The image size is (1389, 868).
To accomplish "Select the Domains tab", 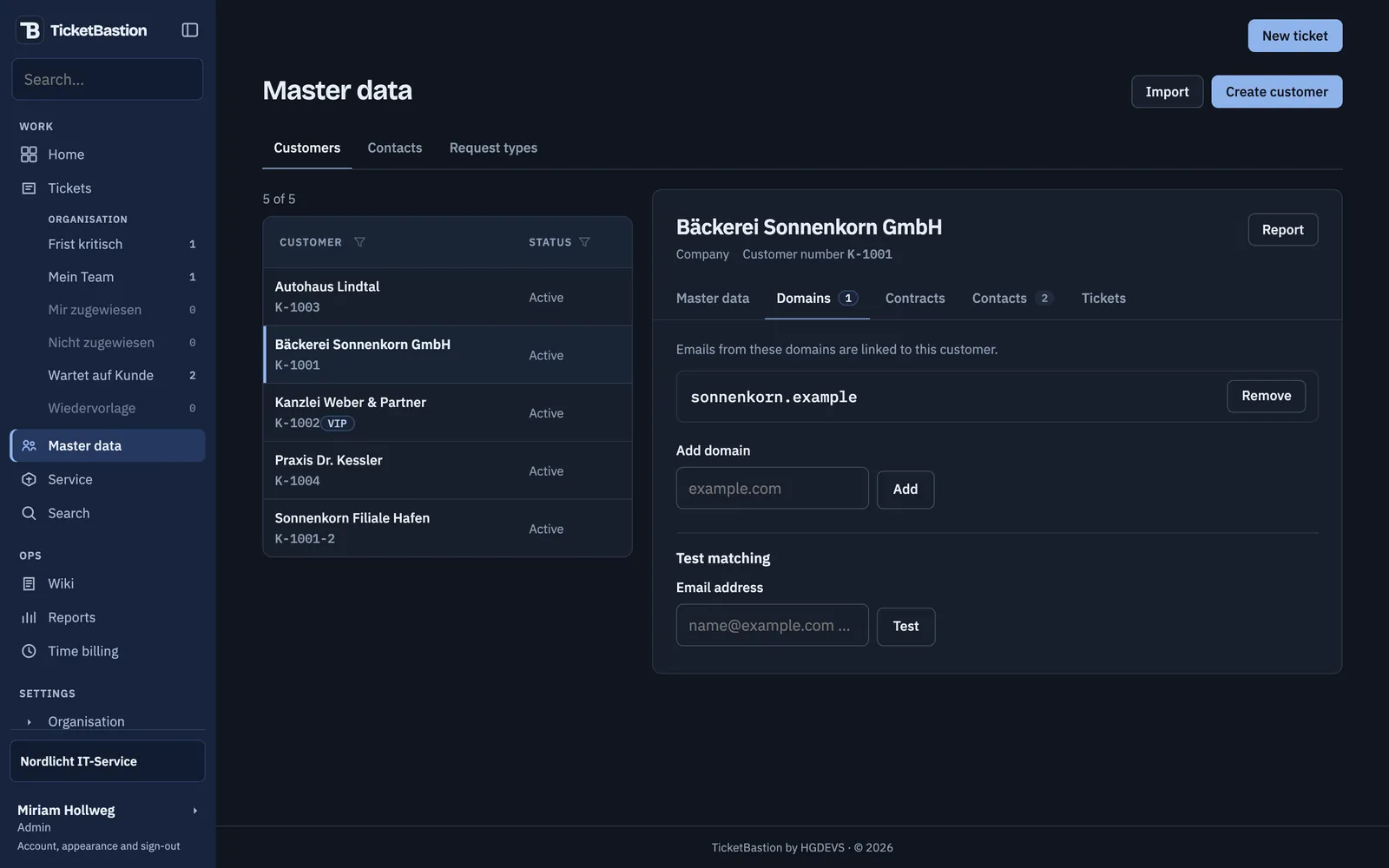I will click(x=817, y=298).
